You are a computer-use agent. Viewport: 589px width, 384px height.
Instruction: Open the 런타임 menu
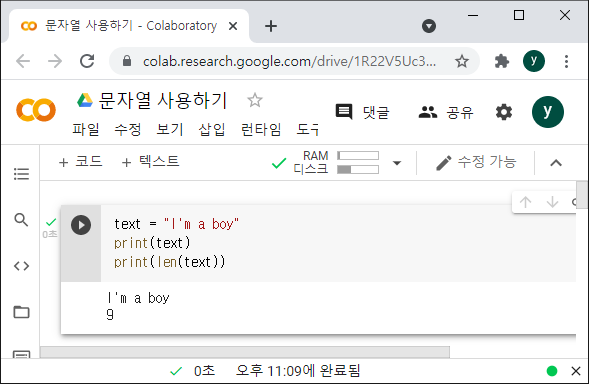tap(261, 130)
